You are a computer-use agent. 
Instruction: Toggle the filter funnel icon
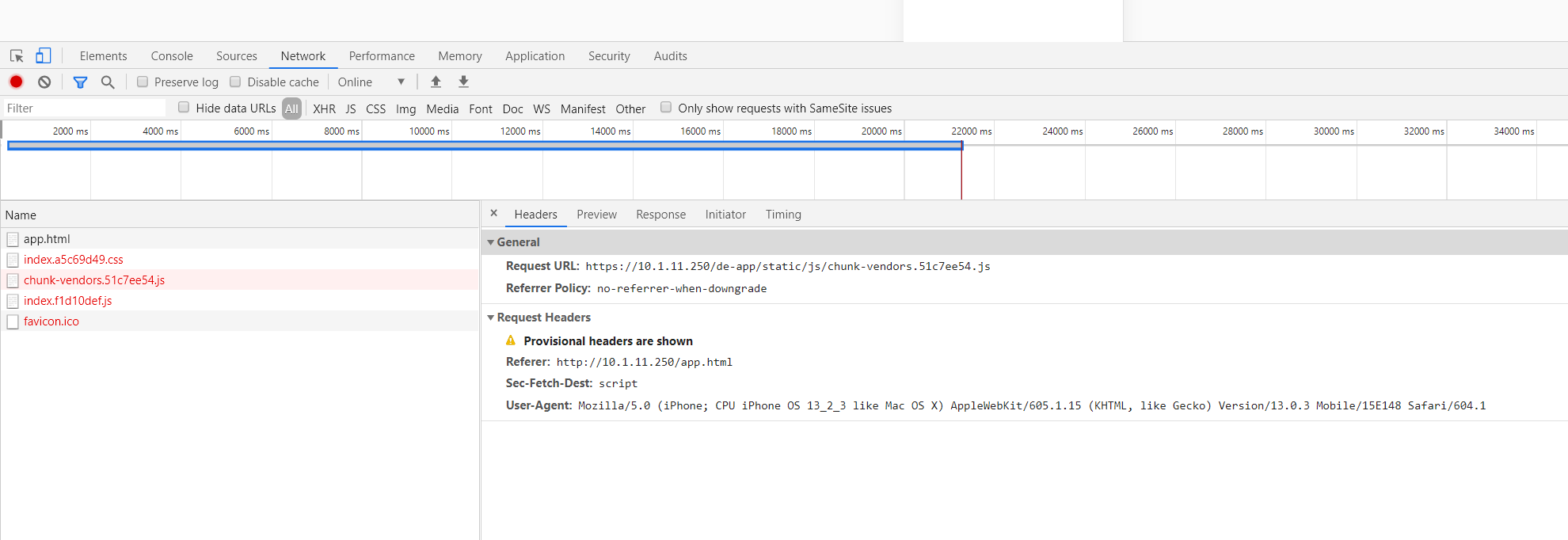[x=80, y=82]
